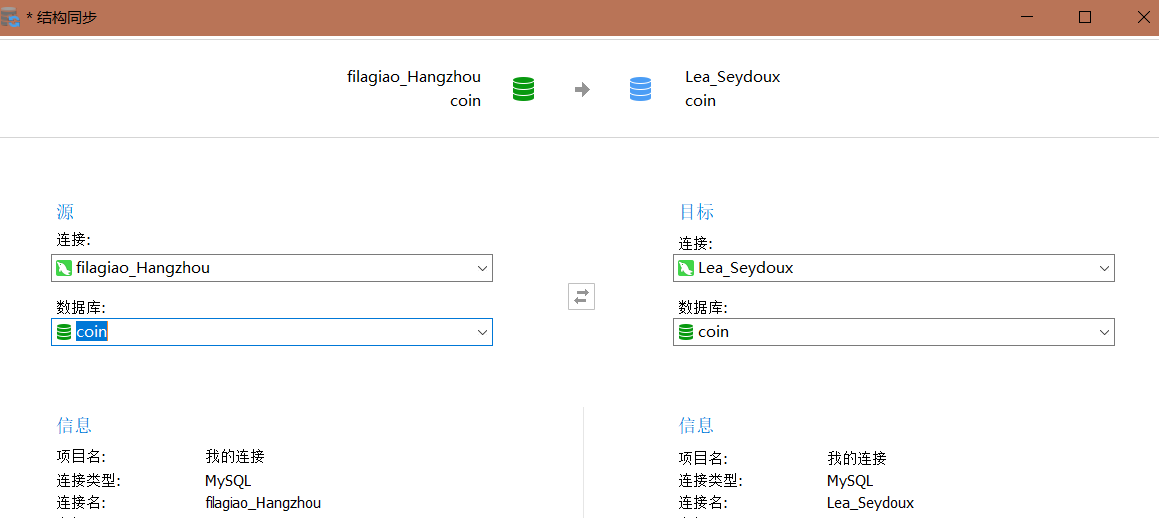Expand source database dropdown arrow
This screenshot has width=1159, height=518.
(x=483, y=333)
